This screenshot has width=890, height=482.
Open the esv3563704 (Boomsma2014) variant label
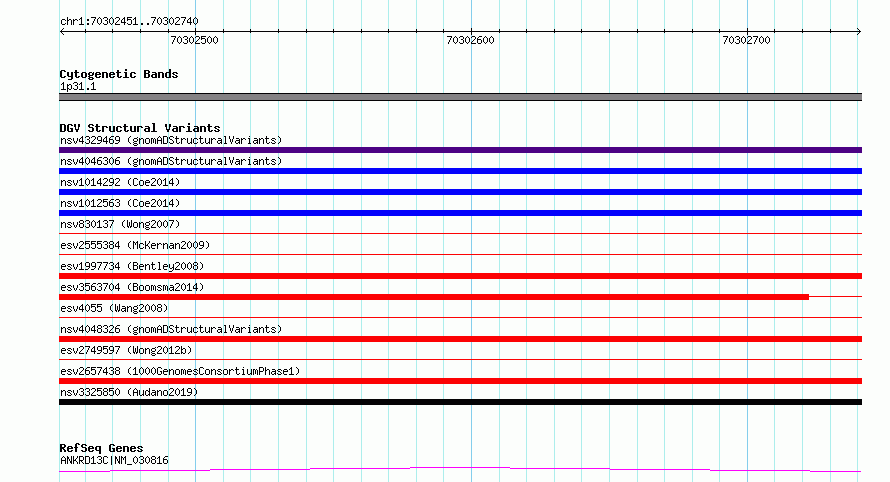click(132, 287)
